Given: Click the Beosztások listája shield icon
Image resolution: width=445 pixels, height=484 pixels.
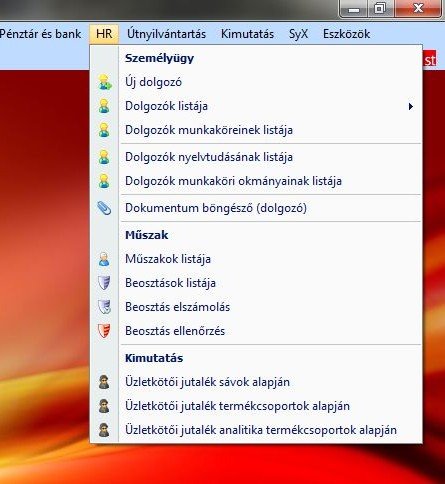Looking at the screenshot, I should pyautogui.click(x=104, y=283).
